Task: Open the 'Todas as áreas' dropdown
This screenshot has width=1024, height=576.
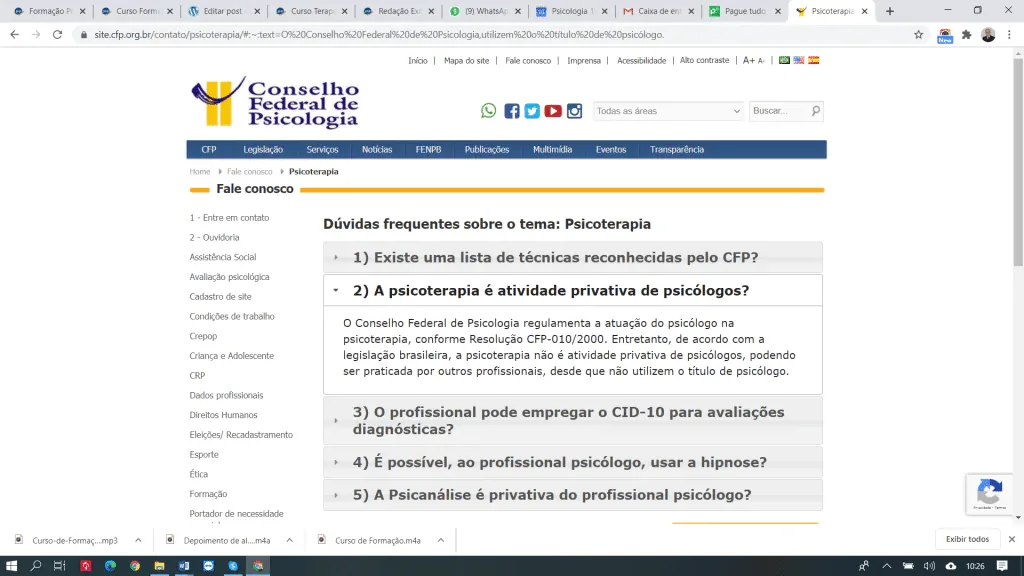Action: point(667,111)
